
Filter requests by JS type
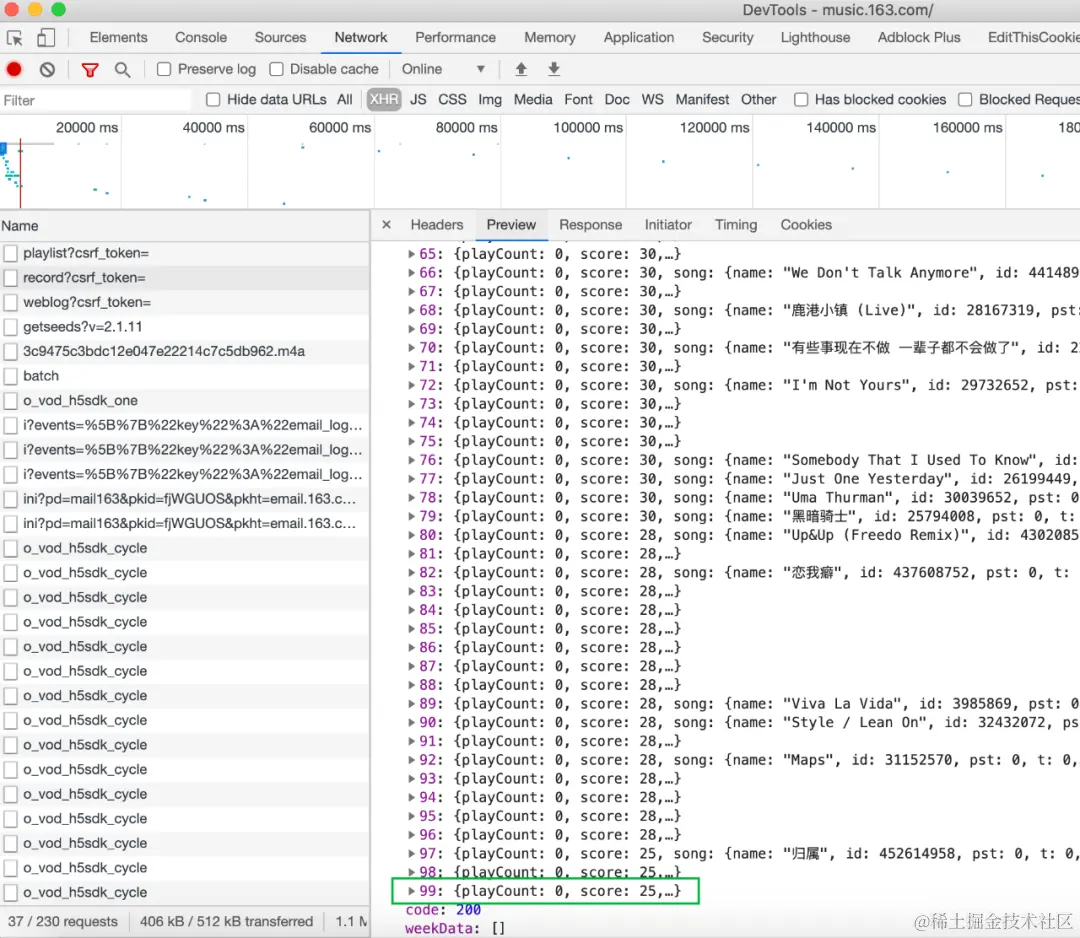pyautogui.click(x=418, y=99)
